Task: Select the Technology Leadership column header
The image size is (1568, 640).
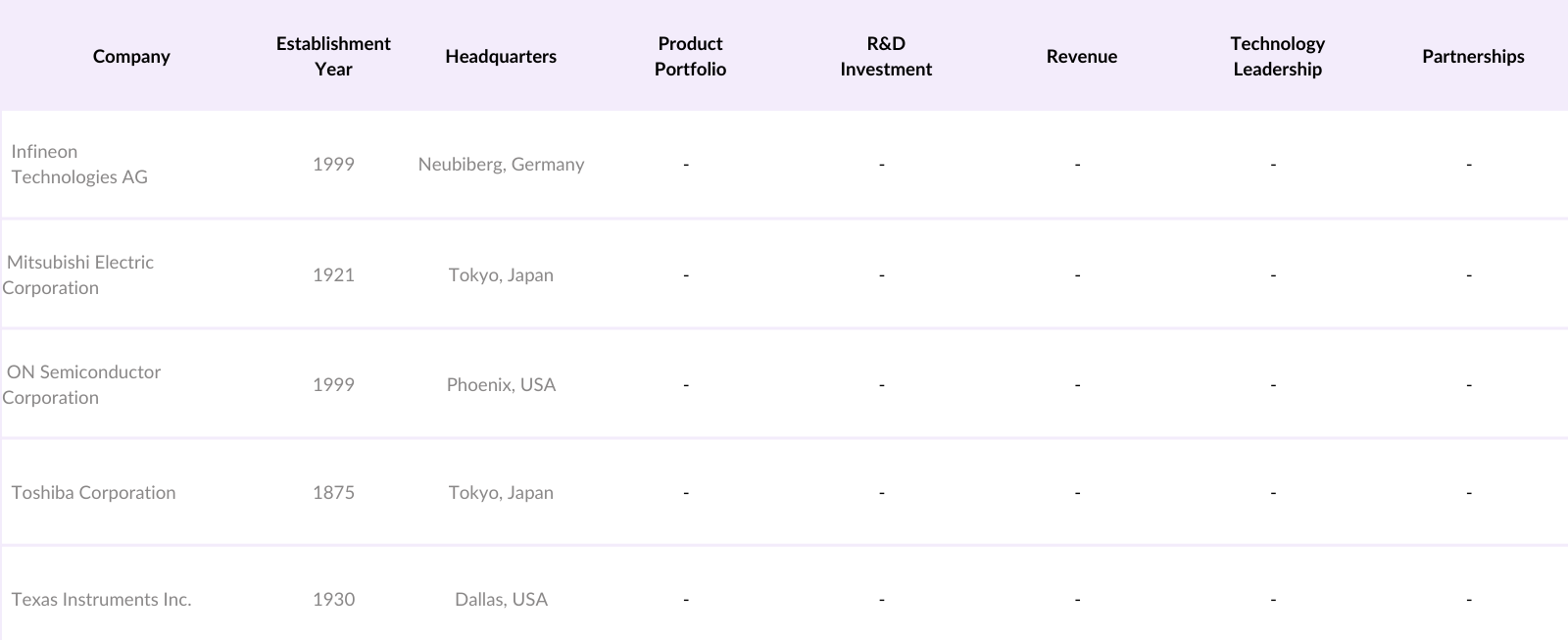Action: pyautogui.click(x=1277, y=56)
